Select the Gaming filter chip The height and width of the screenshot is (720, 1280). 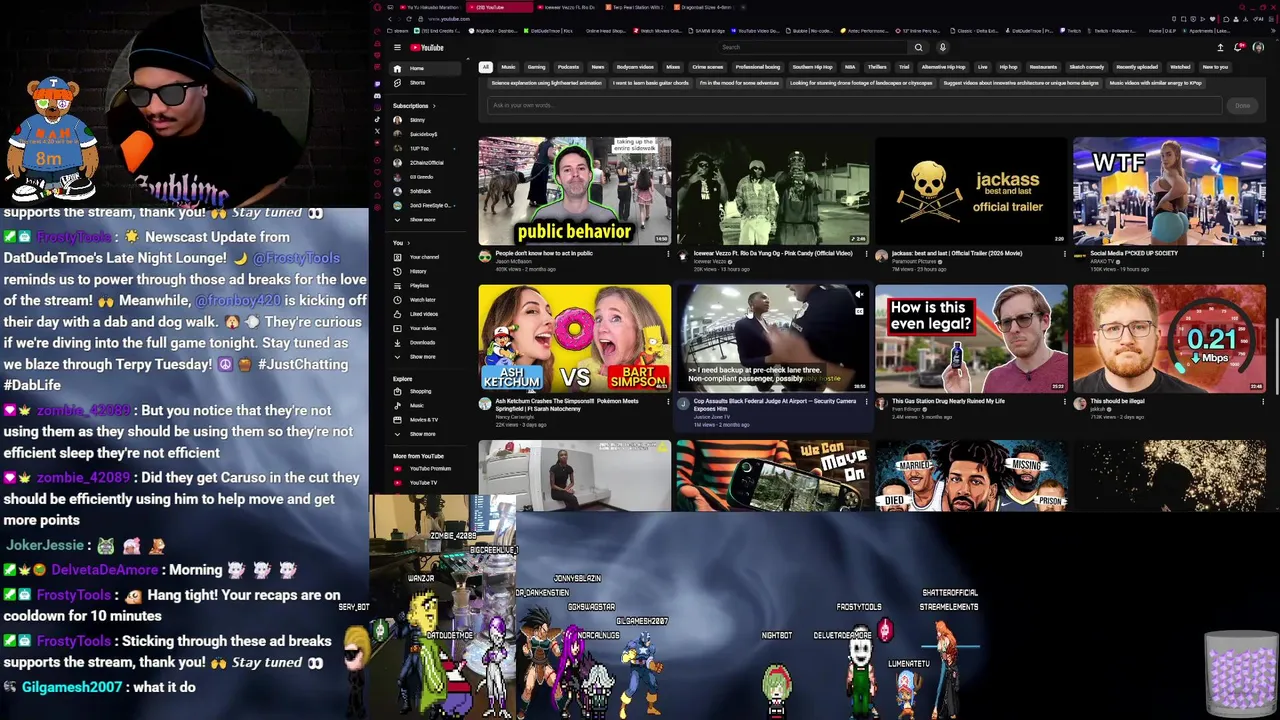click(536, 67)
